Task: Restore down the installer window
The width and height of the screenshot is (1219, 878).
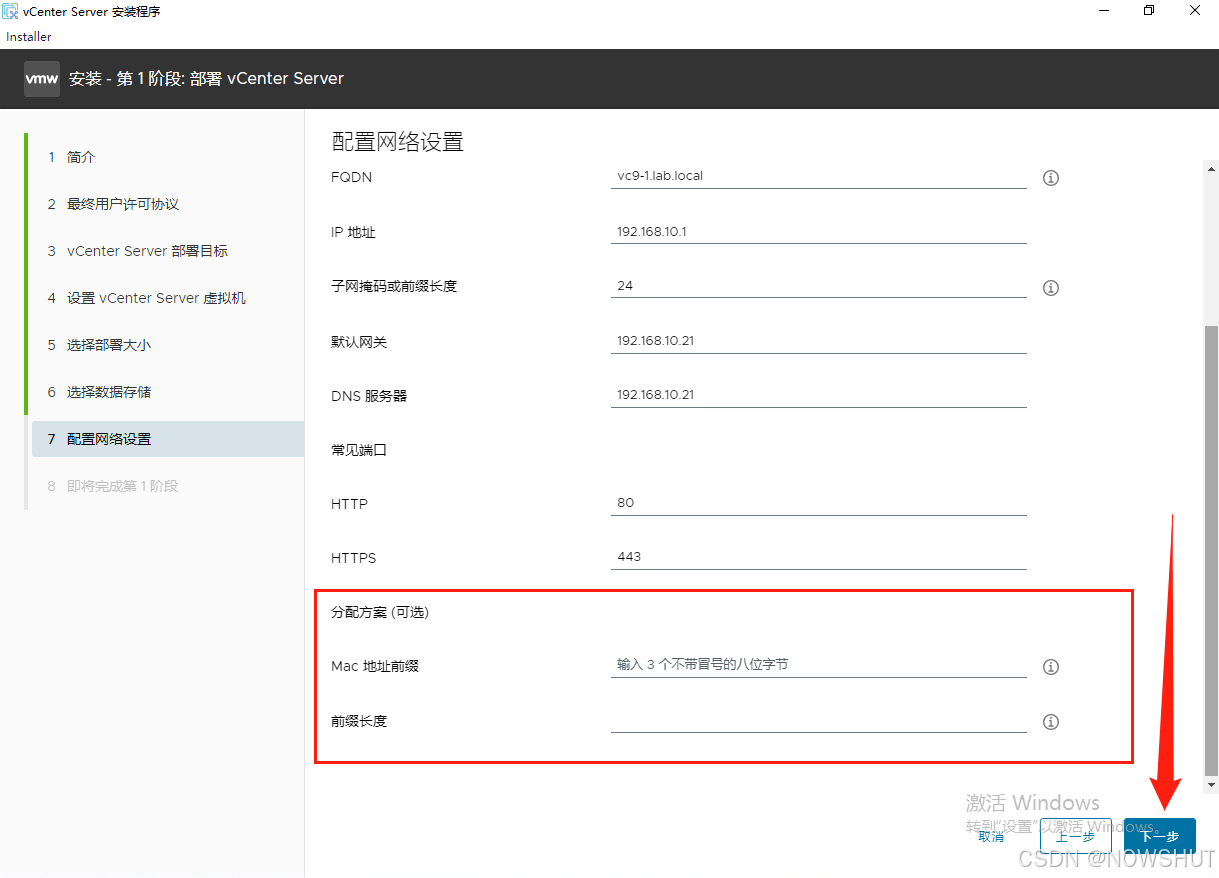Action: [1149, 11]
